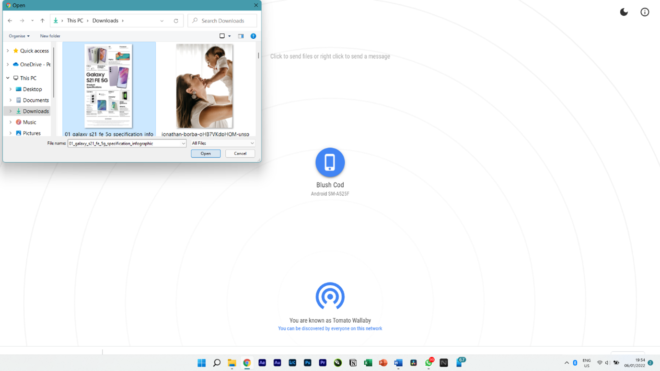Open Windows Start menu

[202, 363]
